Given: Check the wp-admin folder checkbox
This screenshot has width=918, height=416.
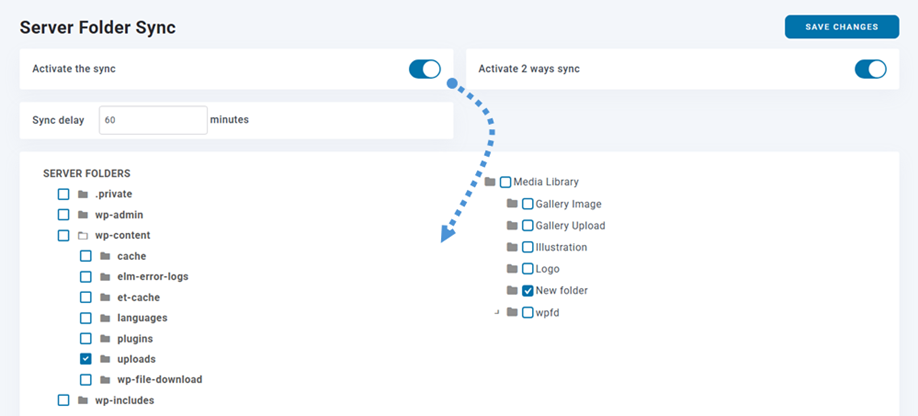Looking at the screenshot, I should [x=64, y=215].
